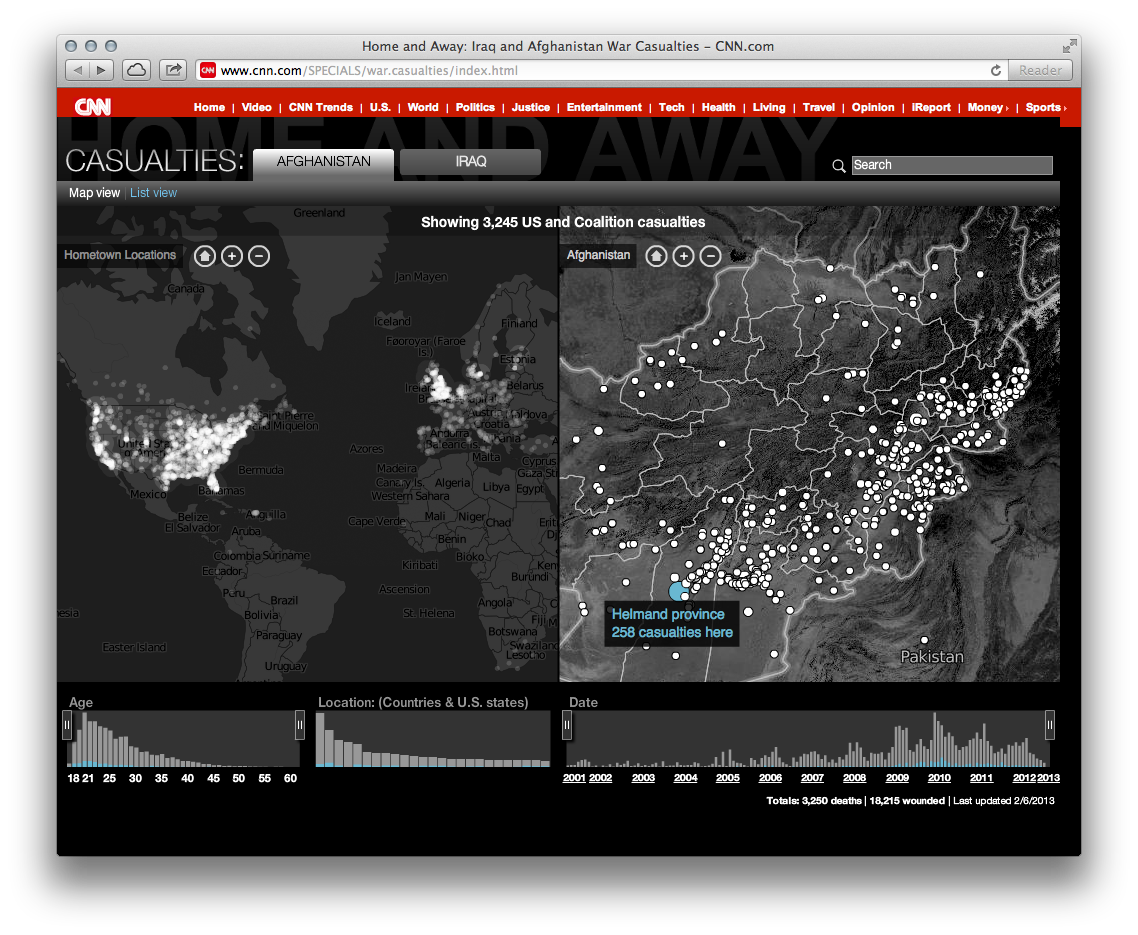
Task: Expand the iReport navigation item
Action: (931, 107)
